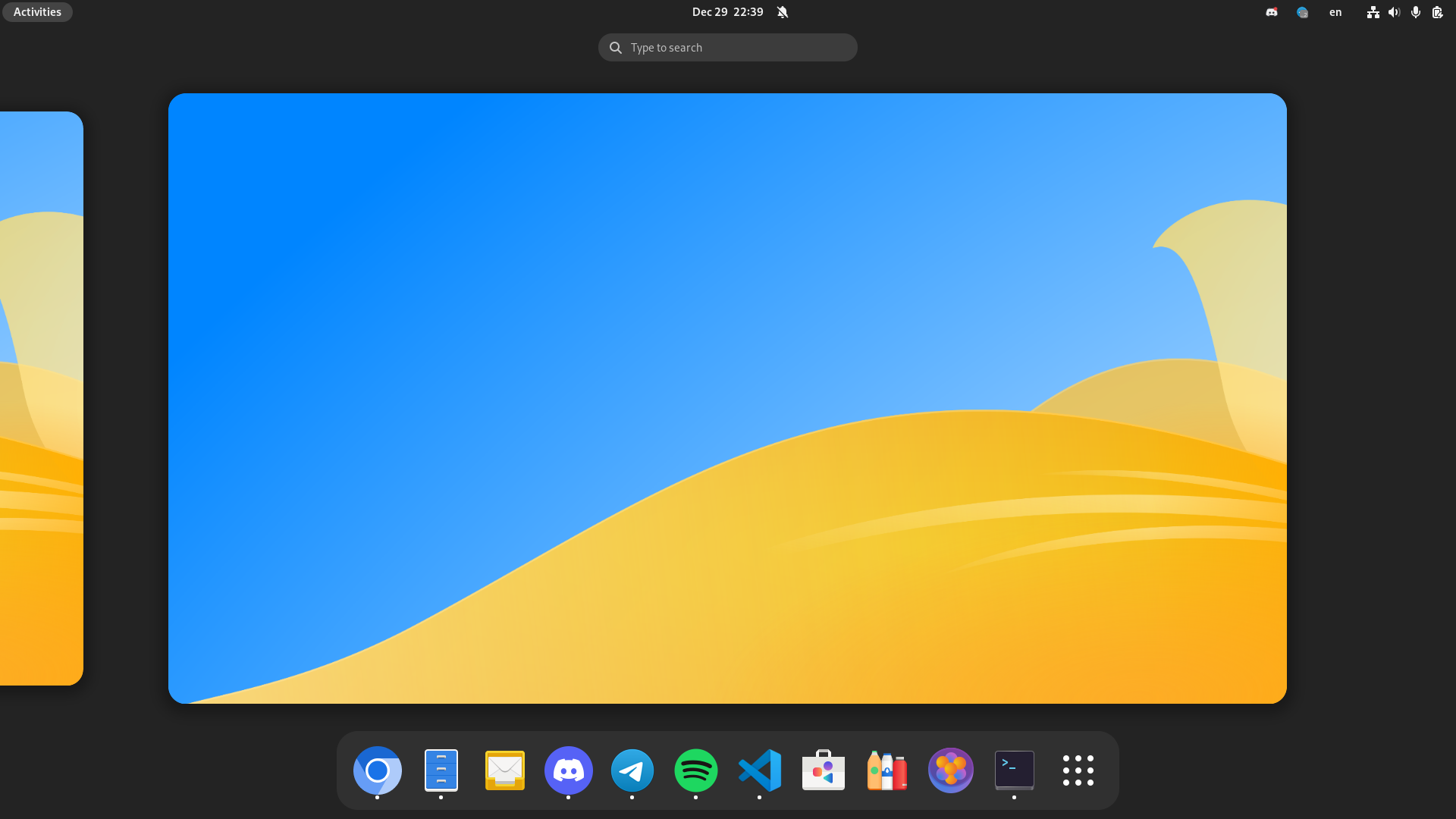
Task: Open Terminal application
Action: click(1014, 770)
